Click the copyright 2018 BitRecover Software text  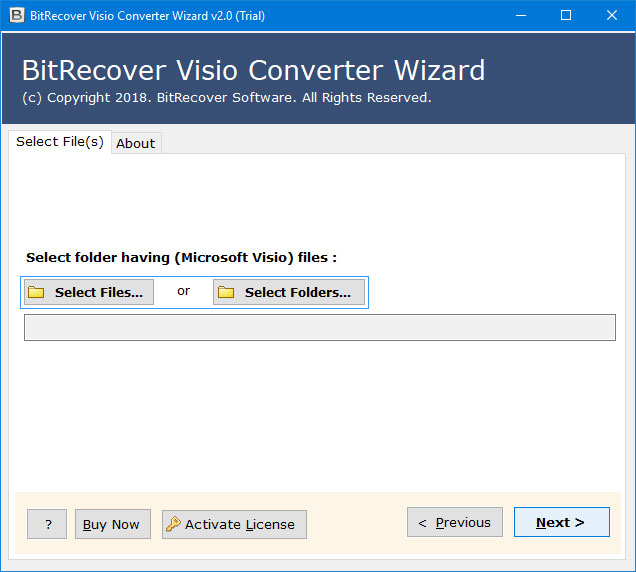coord(227,98)
